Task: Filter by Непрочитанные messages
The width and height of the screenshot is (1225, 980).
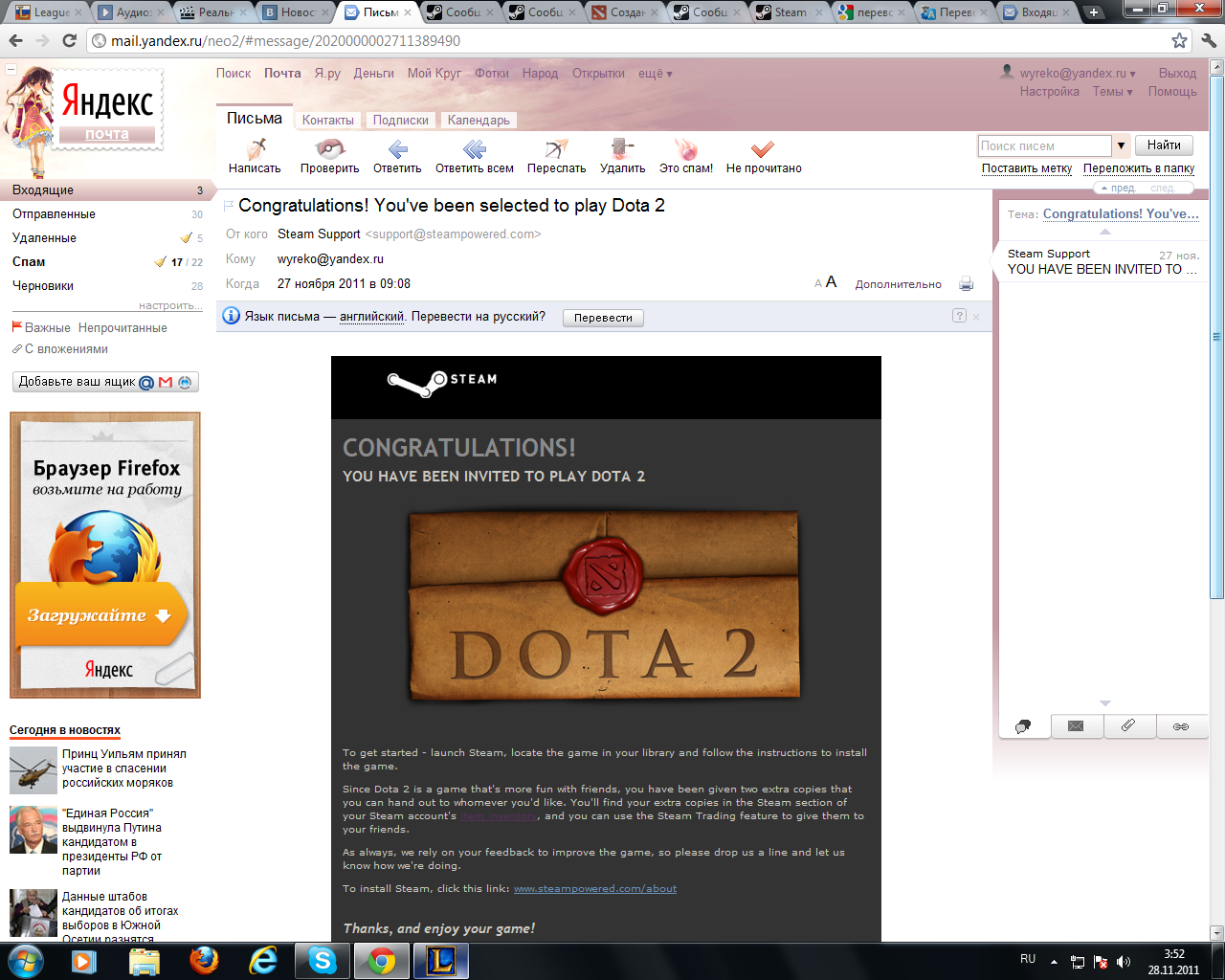Action: (122, 327)
